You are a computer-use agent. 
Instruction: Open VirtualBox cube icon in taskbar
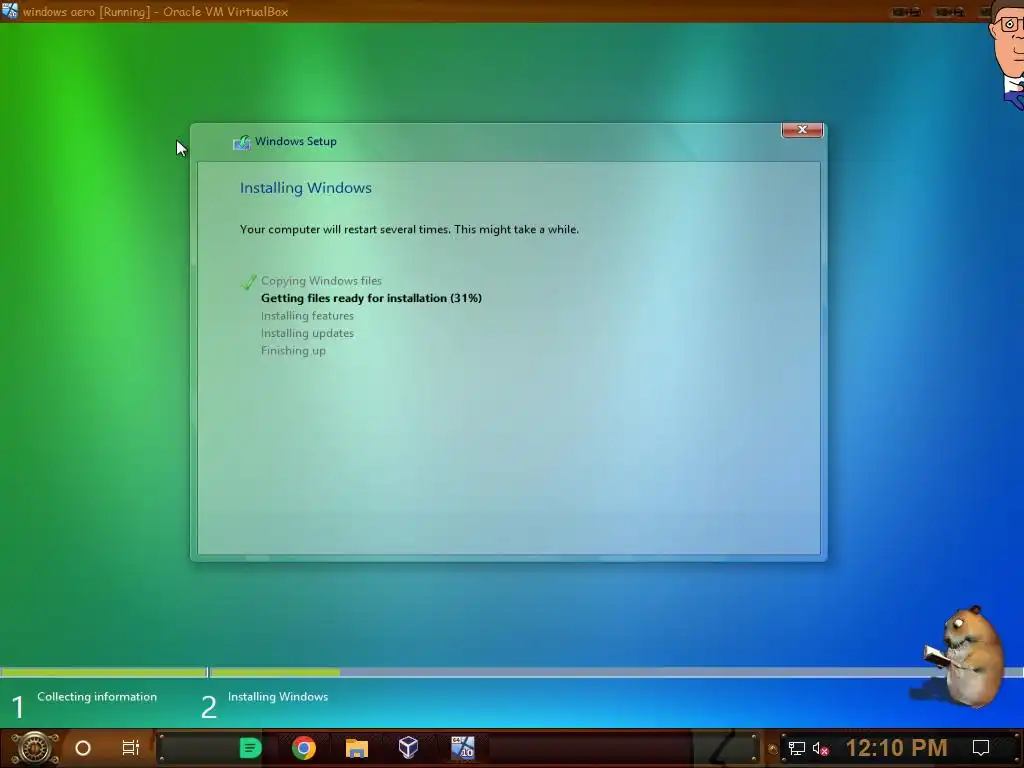tap(408, 748)
